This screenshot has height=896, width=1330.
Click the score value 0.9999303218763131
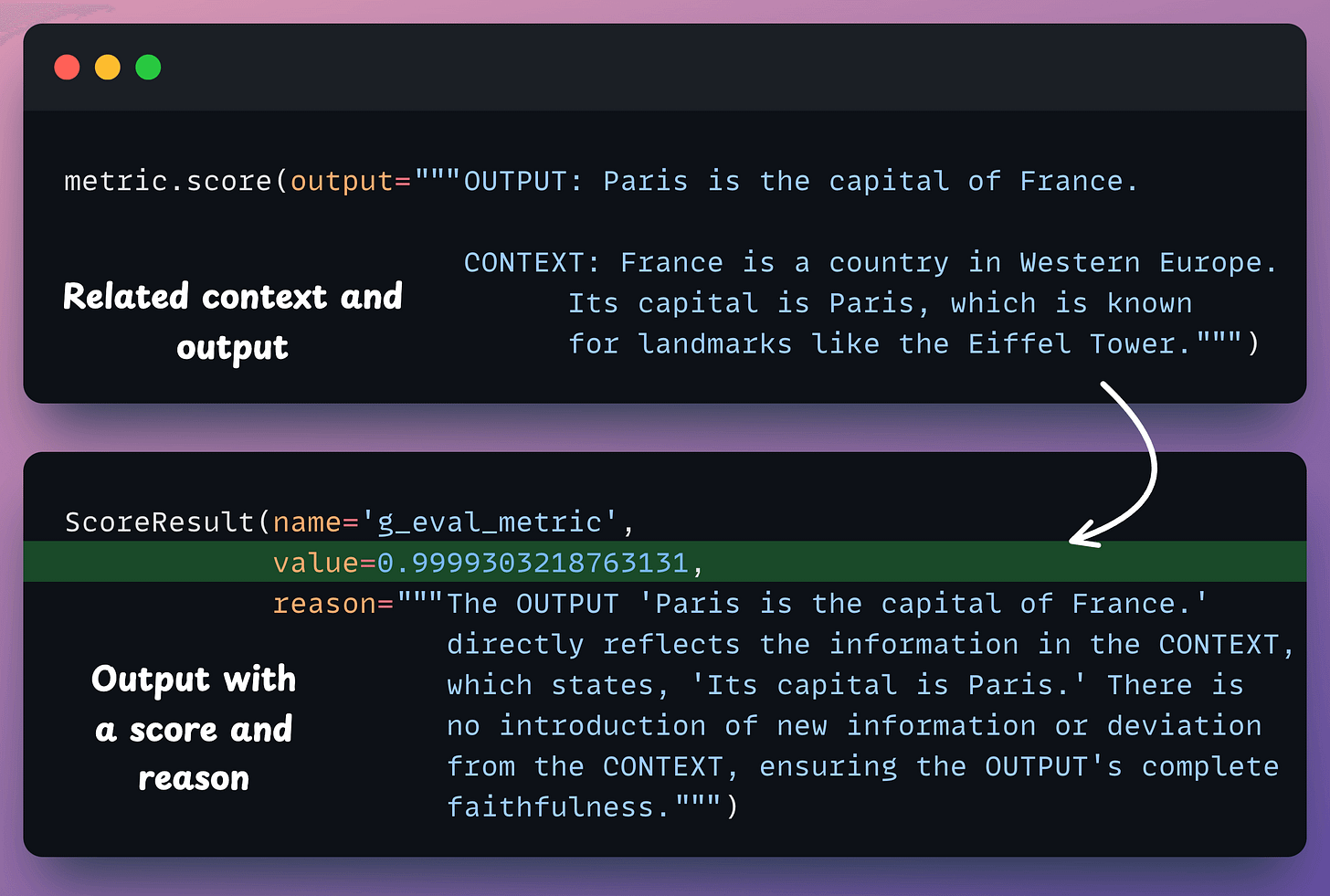533,563
